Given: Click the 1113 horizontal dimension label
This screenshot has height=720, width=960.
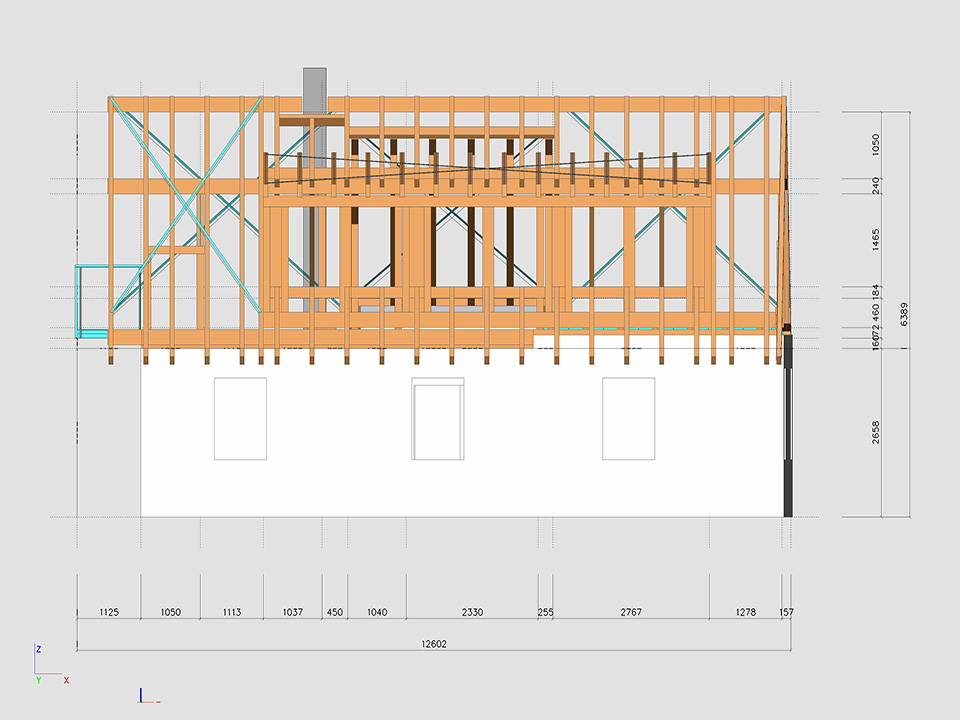Looking at the screenshot, I should click(x=232, y=612).
